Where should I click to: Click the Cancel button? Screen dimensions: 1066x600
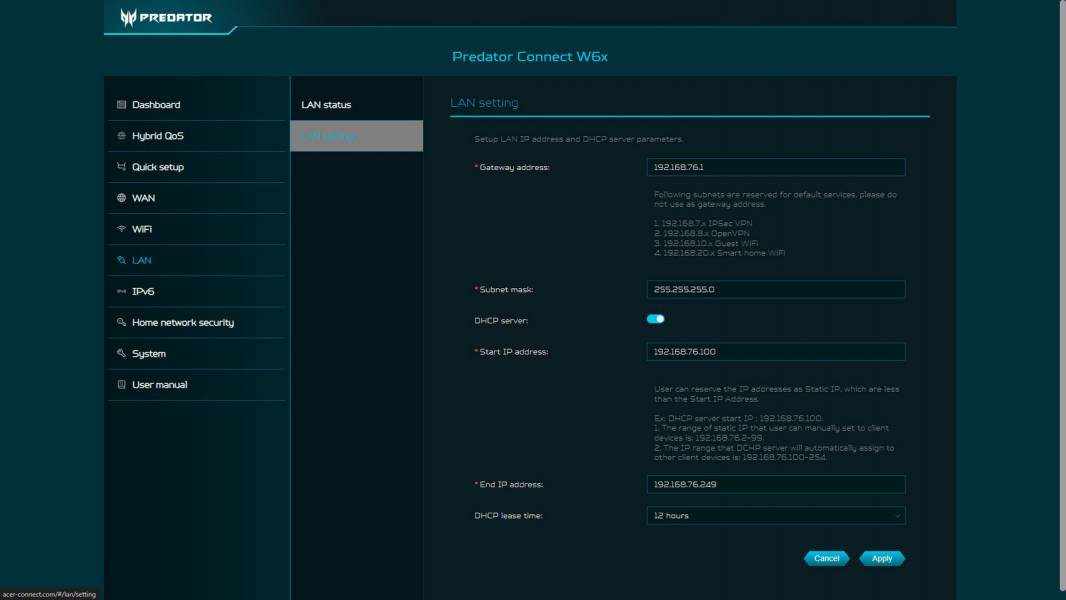(x=826, y=558)
